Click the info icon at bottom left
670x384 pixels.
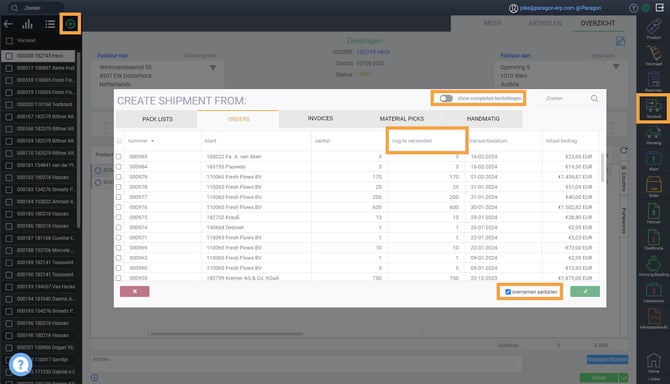click(94, 378)
